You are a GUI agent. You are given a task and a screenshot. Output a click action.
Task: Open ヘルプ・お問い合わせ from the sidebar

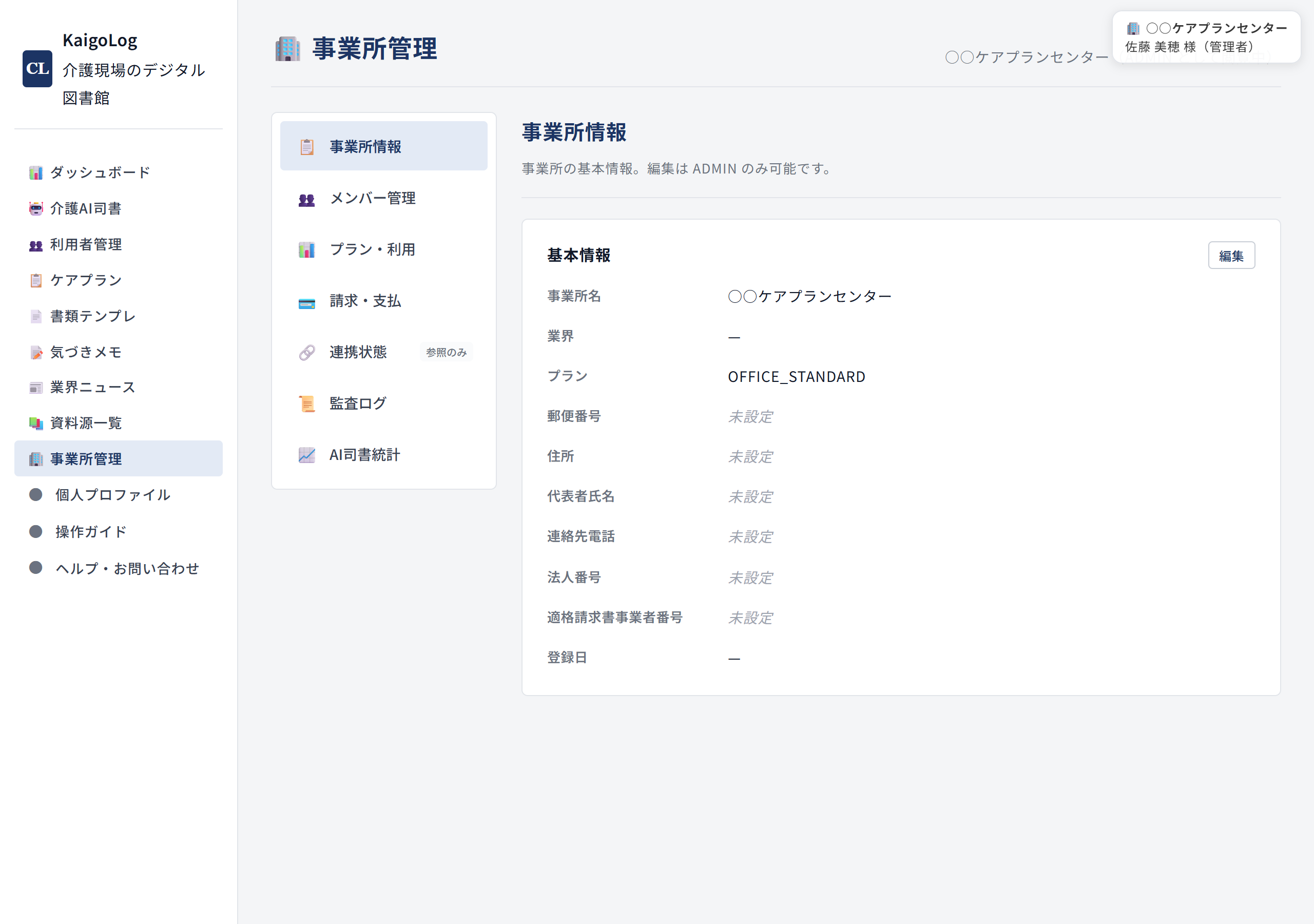tap(119, 568)
